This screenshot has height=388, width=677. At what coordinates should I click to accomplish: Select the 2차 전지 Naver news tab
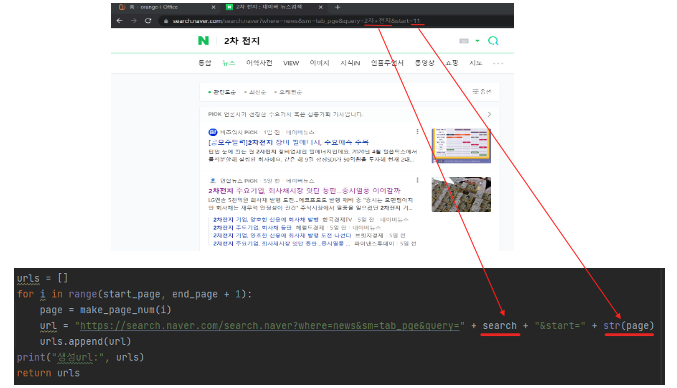click(x=274, y=7)
